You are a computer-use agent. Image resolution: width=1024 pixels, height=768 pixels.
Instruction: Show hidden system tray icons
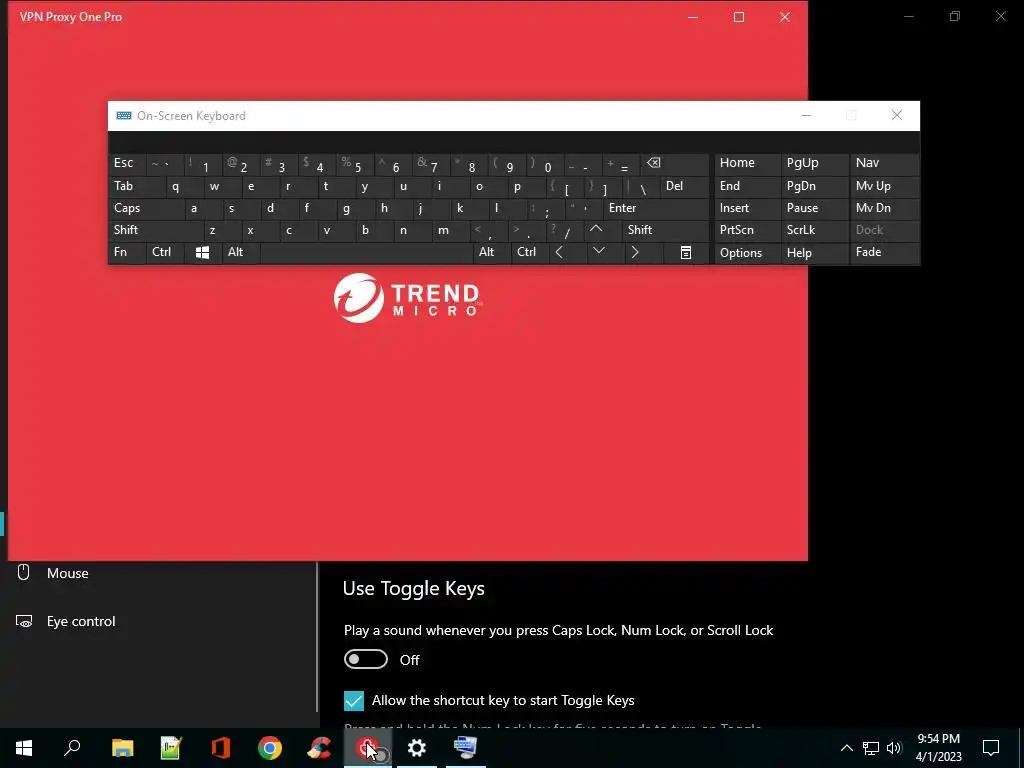click(x=846, y=748)
